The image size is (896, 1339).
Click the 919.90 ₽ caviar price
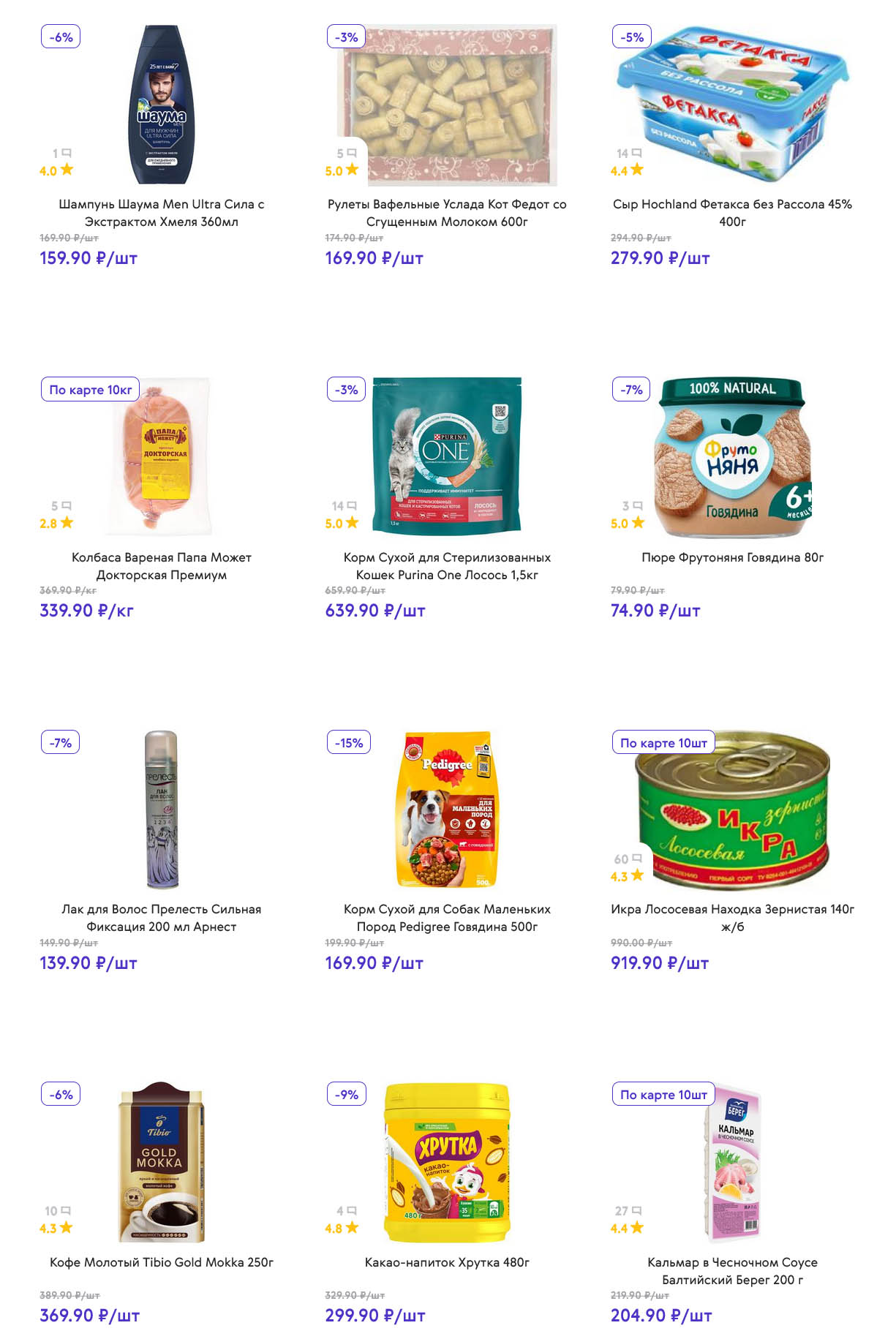point(659,963)
